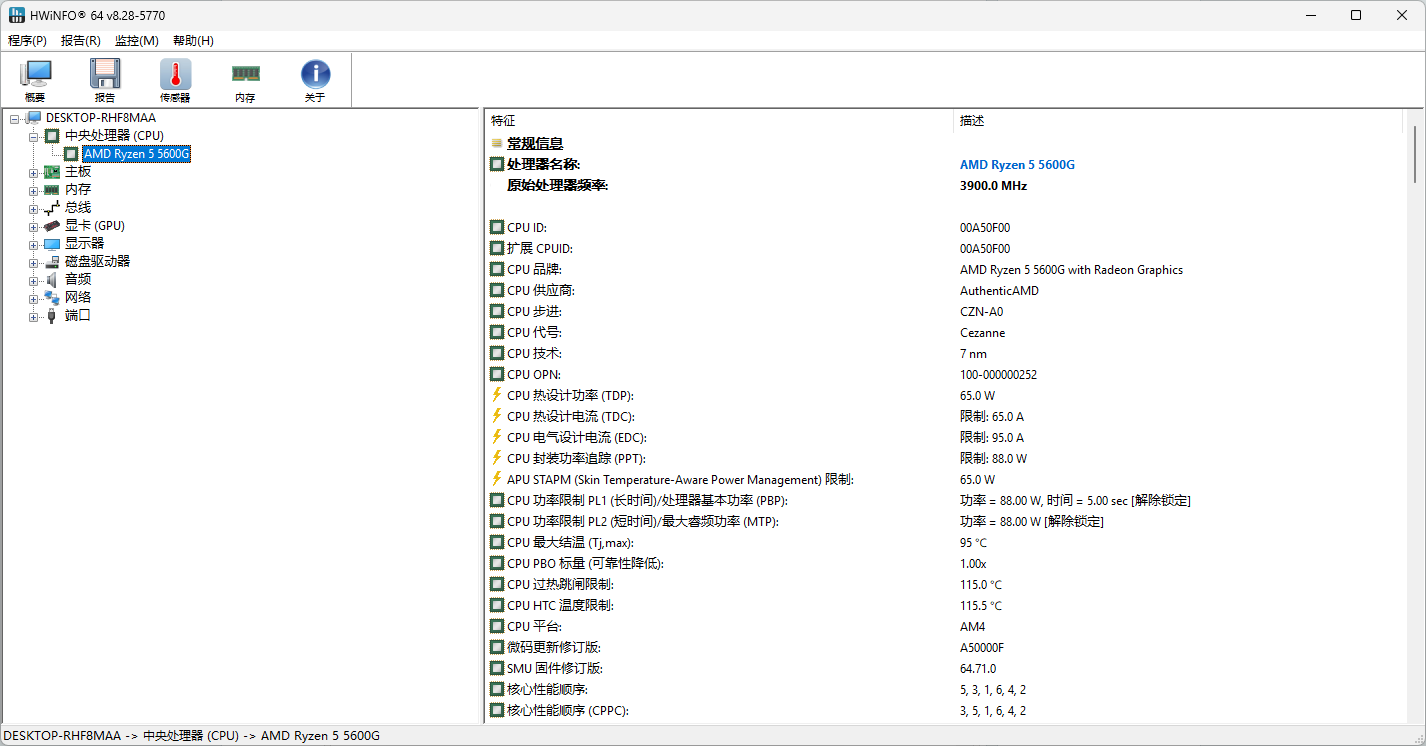Click the 核心性能顺序 (CPPC) label
1426x746 pixels.
[567, 711]
